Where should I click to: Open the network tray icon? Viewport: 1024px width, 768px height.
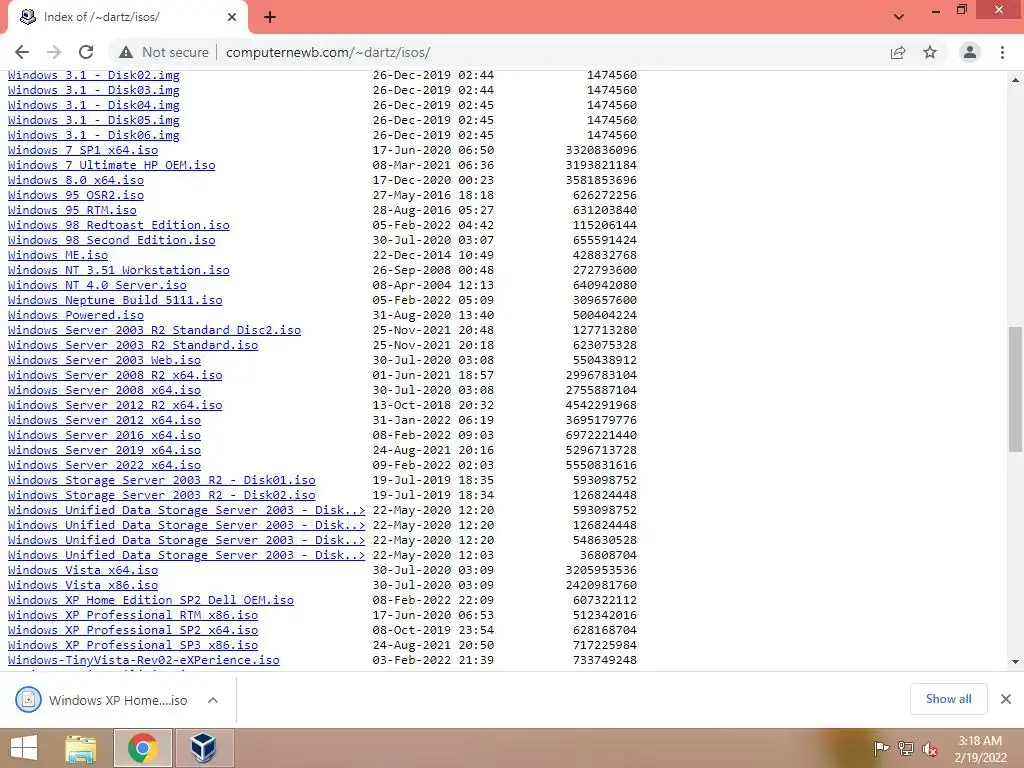(906, 749)
